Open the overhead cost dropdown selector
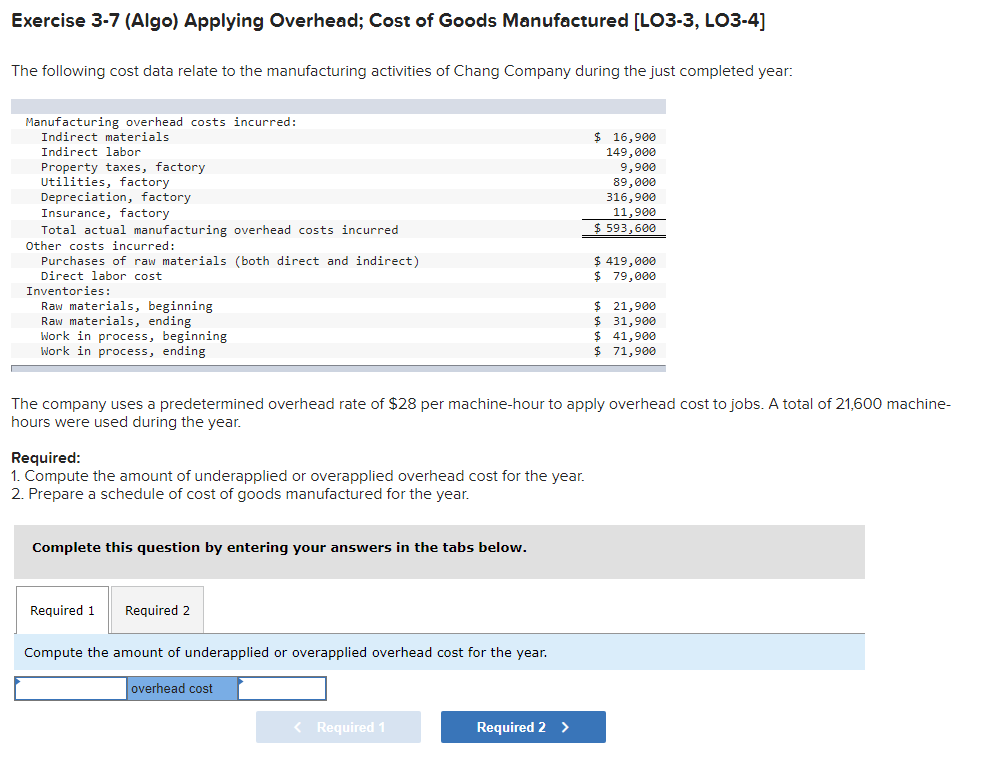This screenshot has height=773, width=999. [x=182, y=688]
